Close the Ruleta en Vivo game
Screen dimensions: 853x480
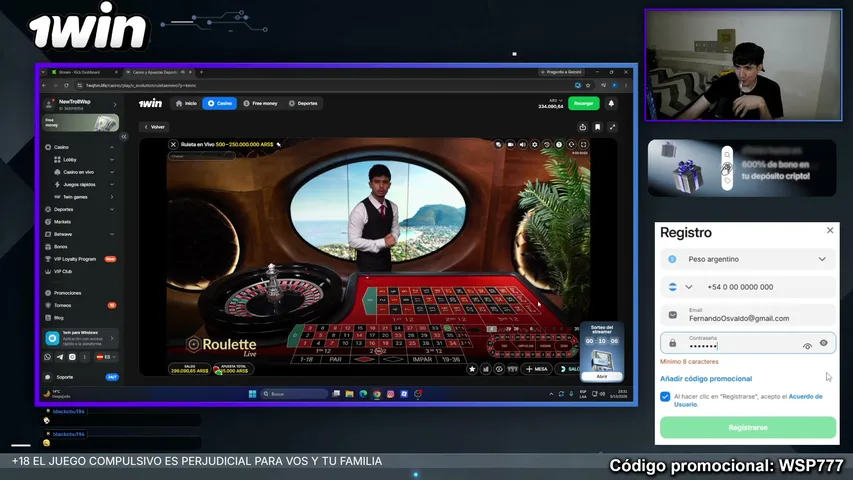tap(173, 144)
